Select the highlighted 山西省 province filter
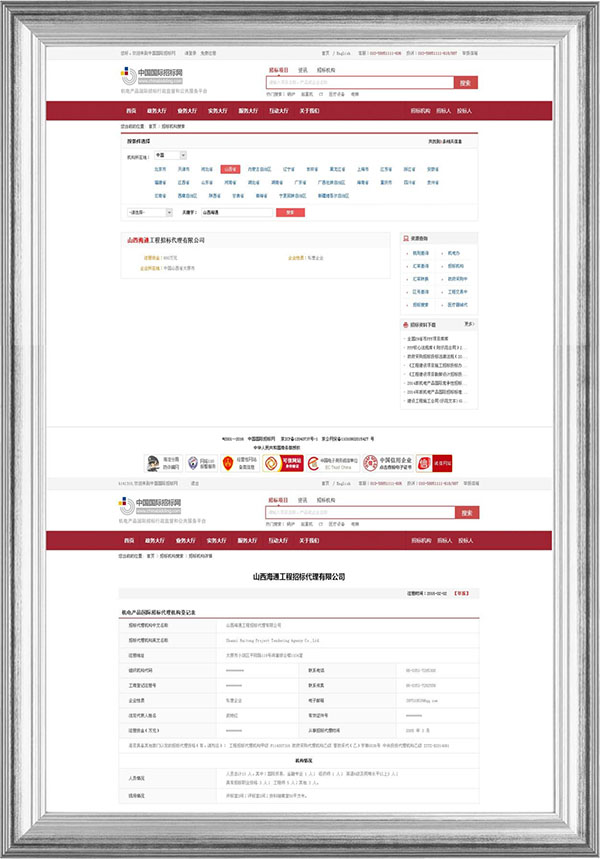This screenshot has width=600, height=859. pyautogui.click(x=231, y=170)
